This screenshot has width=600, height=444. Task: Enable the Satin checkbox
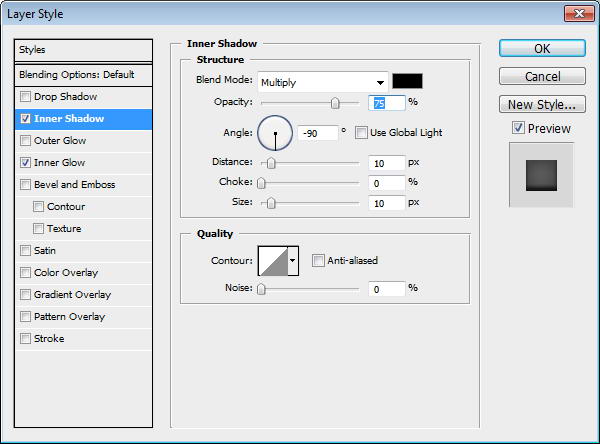[x=25, y=251]
